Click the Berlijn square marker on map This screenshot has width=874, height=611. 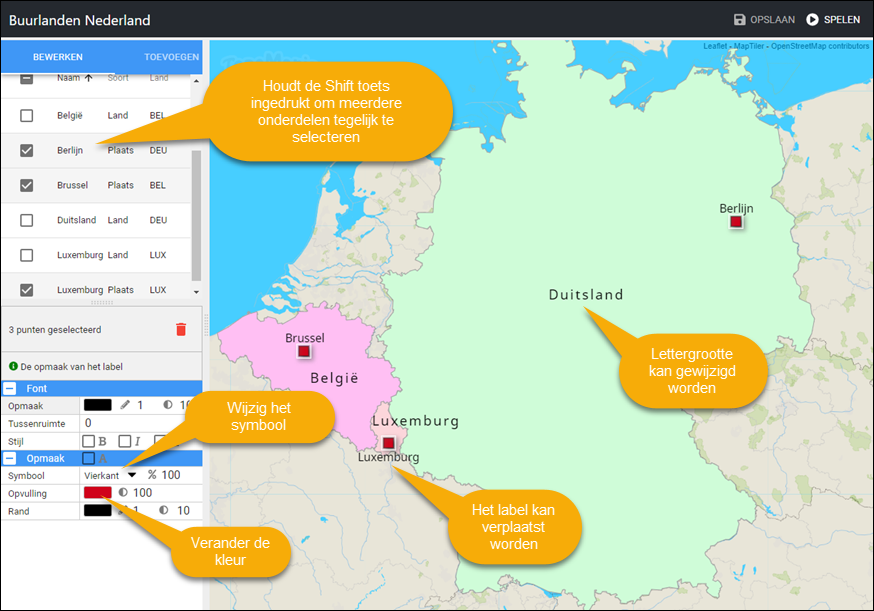[736, 222]
